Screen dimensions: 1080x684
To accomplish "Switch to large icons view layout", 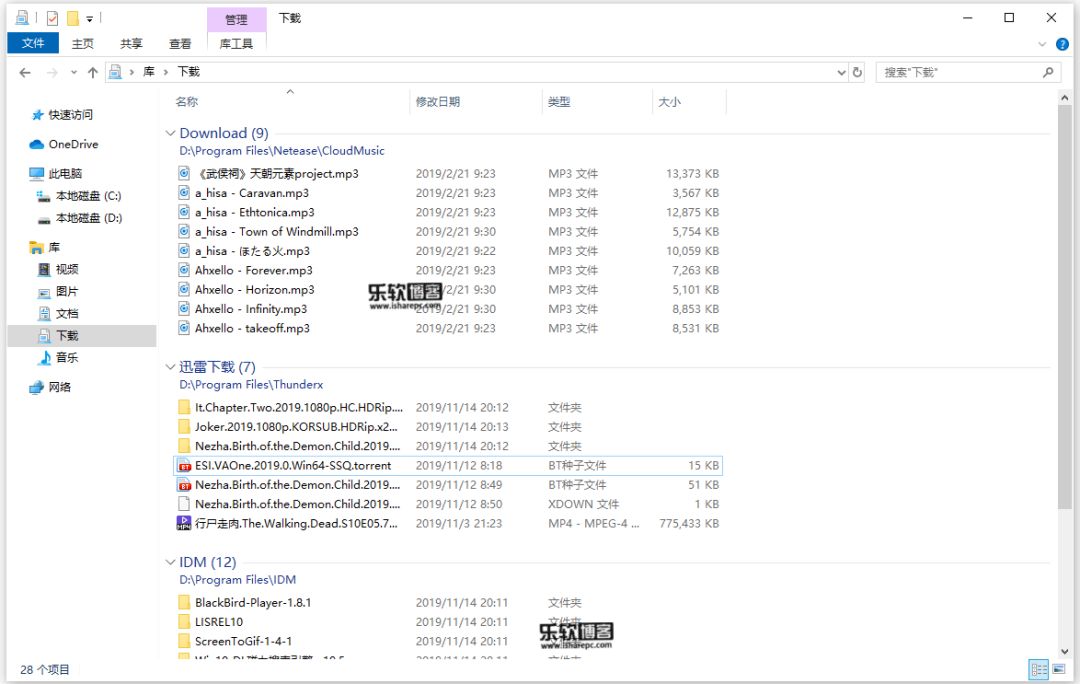I will [x=1059, y=670].
